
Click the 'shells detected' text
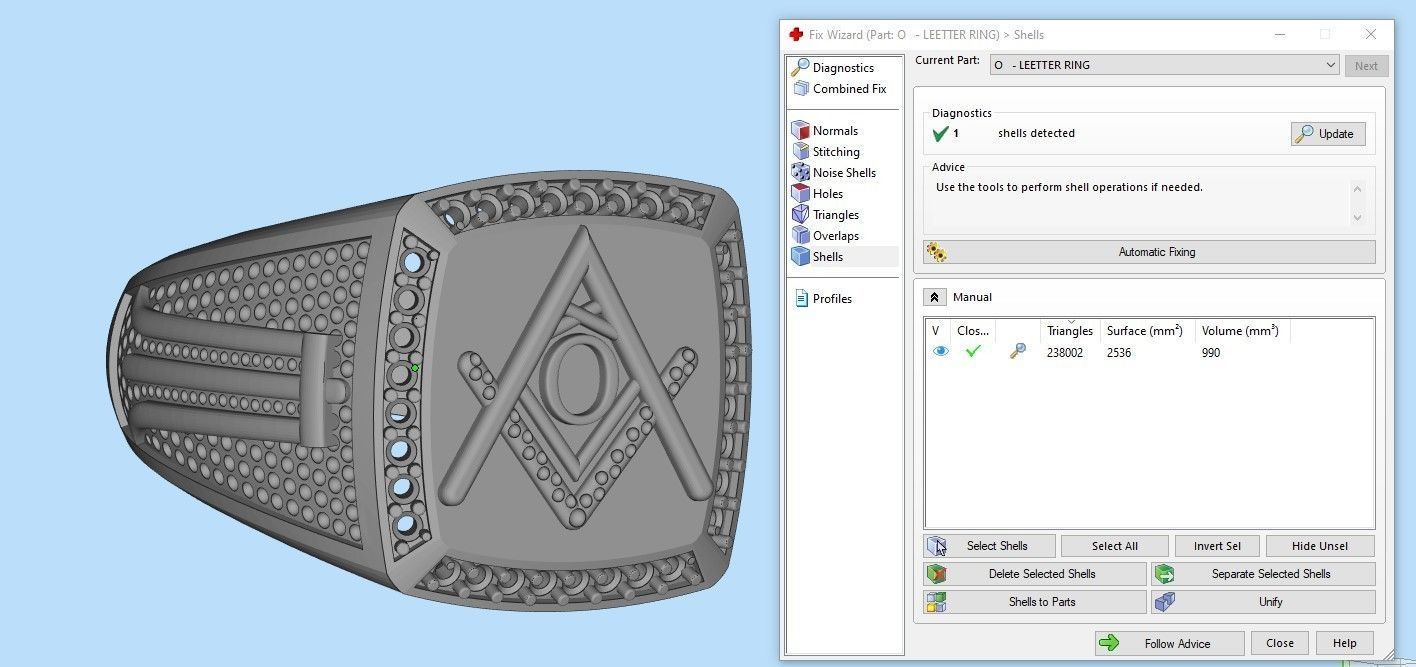(x=1036, y=133)
